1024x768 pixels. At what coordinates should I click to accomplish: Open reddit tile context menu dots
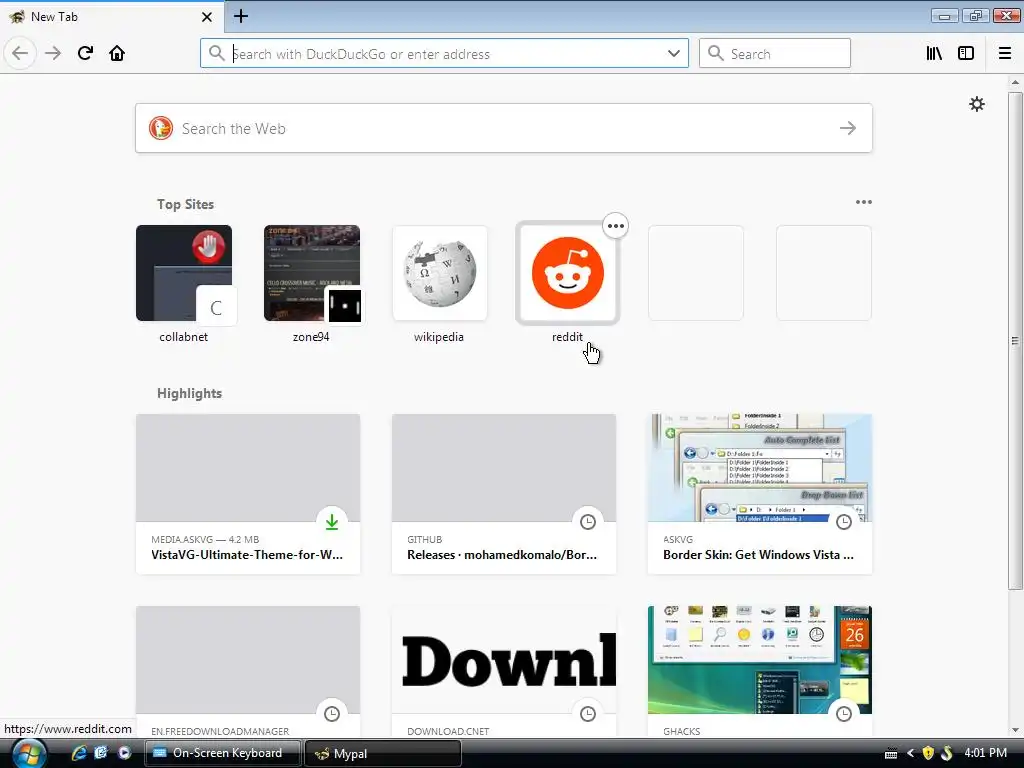(x=616, y=226)
